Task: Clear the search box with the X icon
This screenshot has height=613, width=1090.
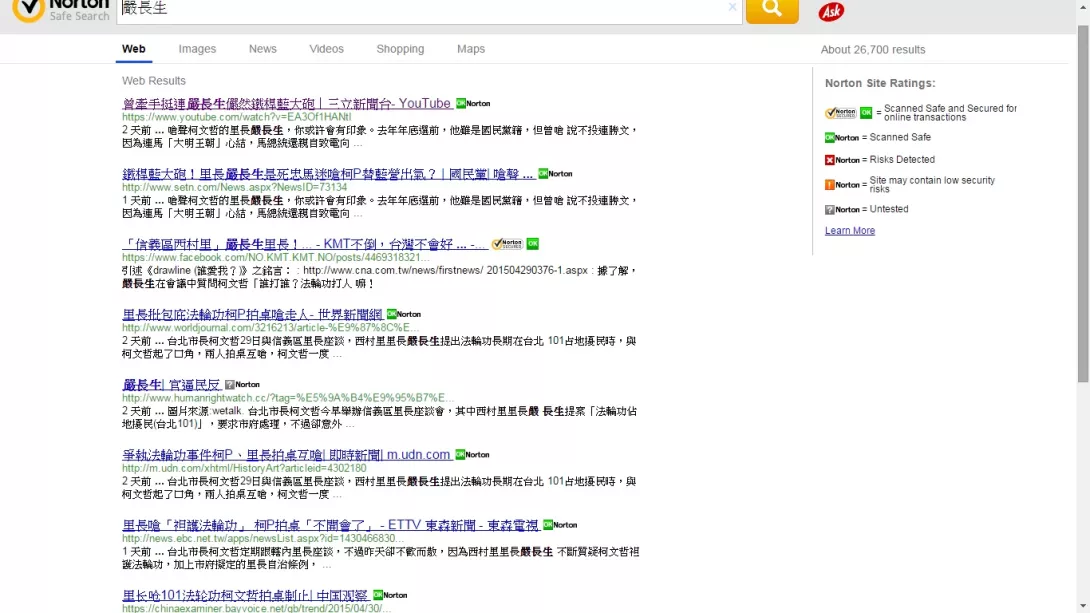Action: pos(732,8)
